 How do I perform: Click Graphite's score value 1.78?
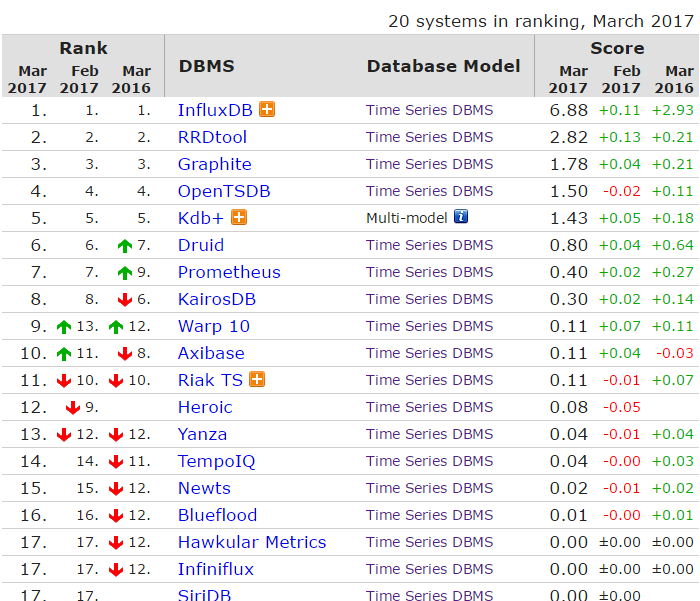coord(568,164)
